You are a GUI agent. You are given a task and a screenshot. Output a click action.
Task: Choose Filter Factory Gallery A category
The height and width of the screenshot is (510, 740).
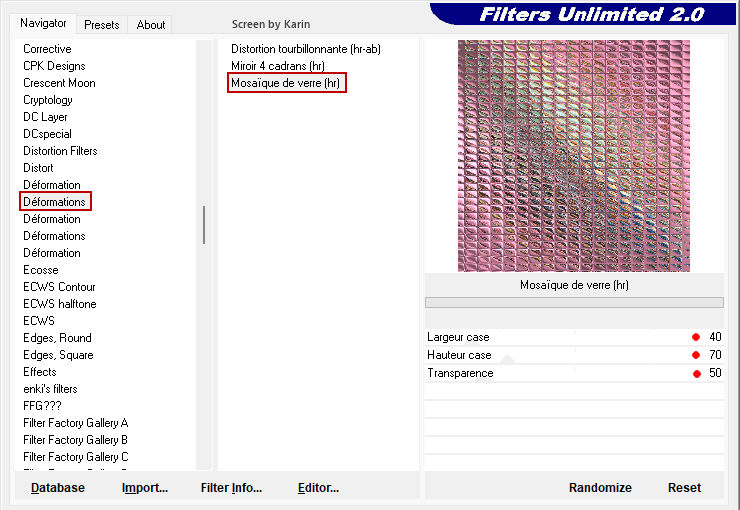75,423
